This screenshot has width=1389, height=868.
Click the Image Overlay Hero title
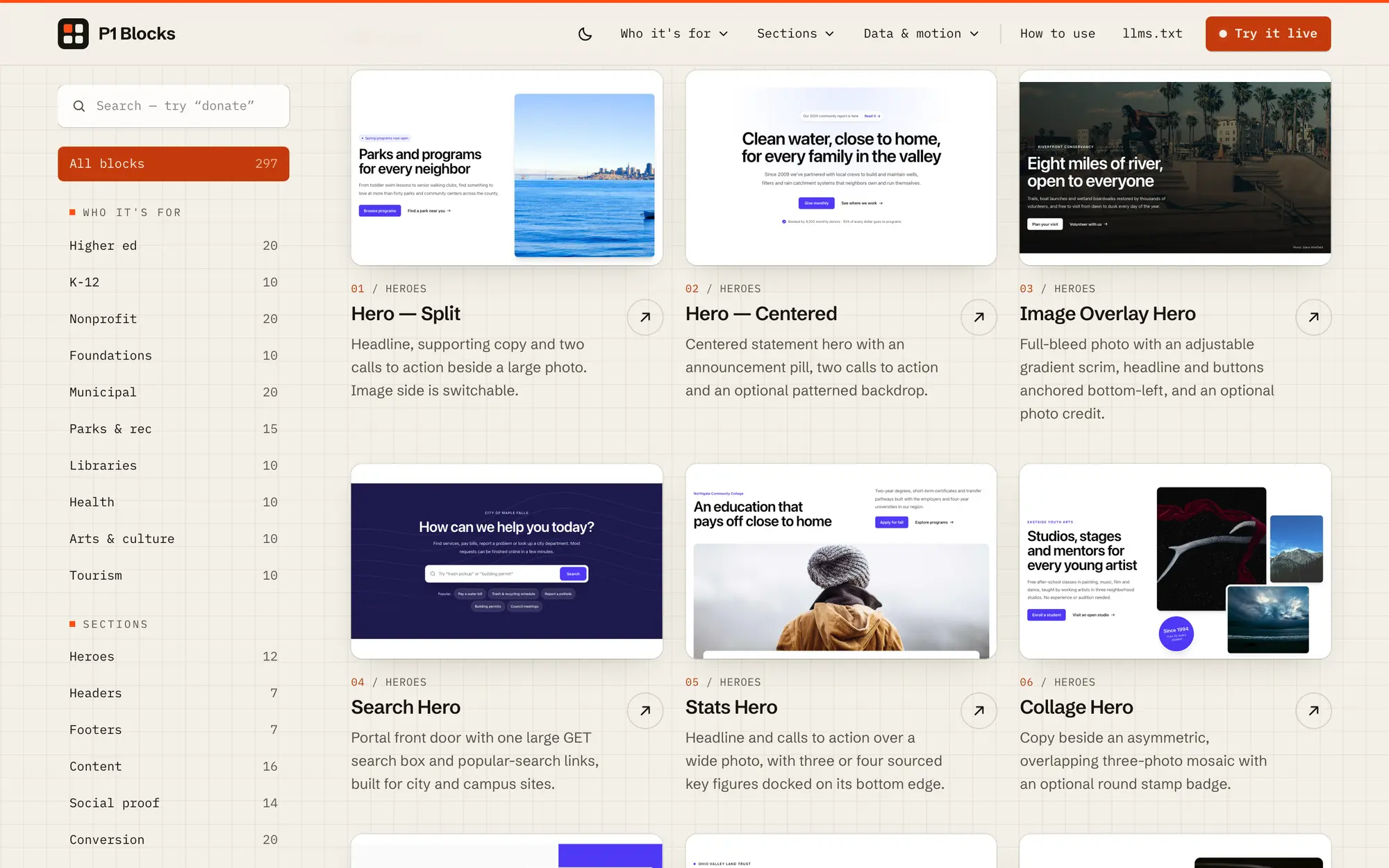tap(1108, 314)
